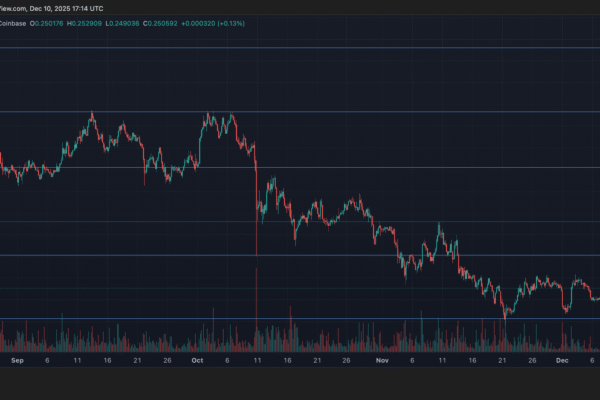Viewport: 600px width, 400px height.
Task: Click the mid-September price peak candle
Action: point(92,116)
